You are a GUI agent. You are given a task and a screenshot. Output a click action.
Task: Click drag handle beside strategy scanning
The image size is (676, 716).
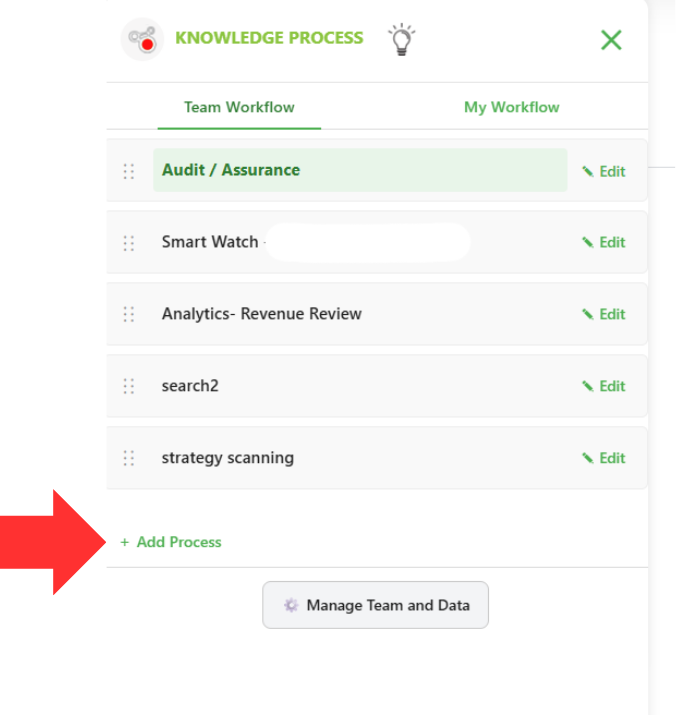pyautogui.click(x=128, y=459)
